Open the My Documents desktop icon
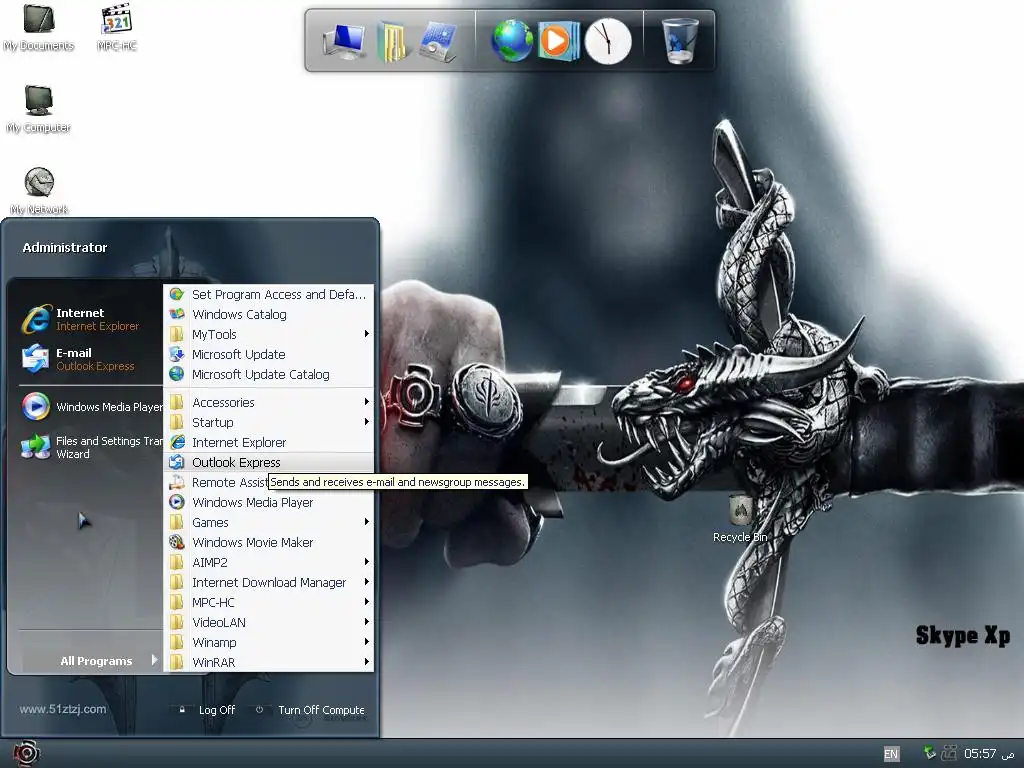Screen dimensions: 1024x768 [x=39, y=27]
